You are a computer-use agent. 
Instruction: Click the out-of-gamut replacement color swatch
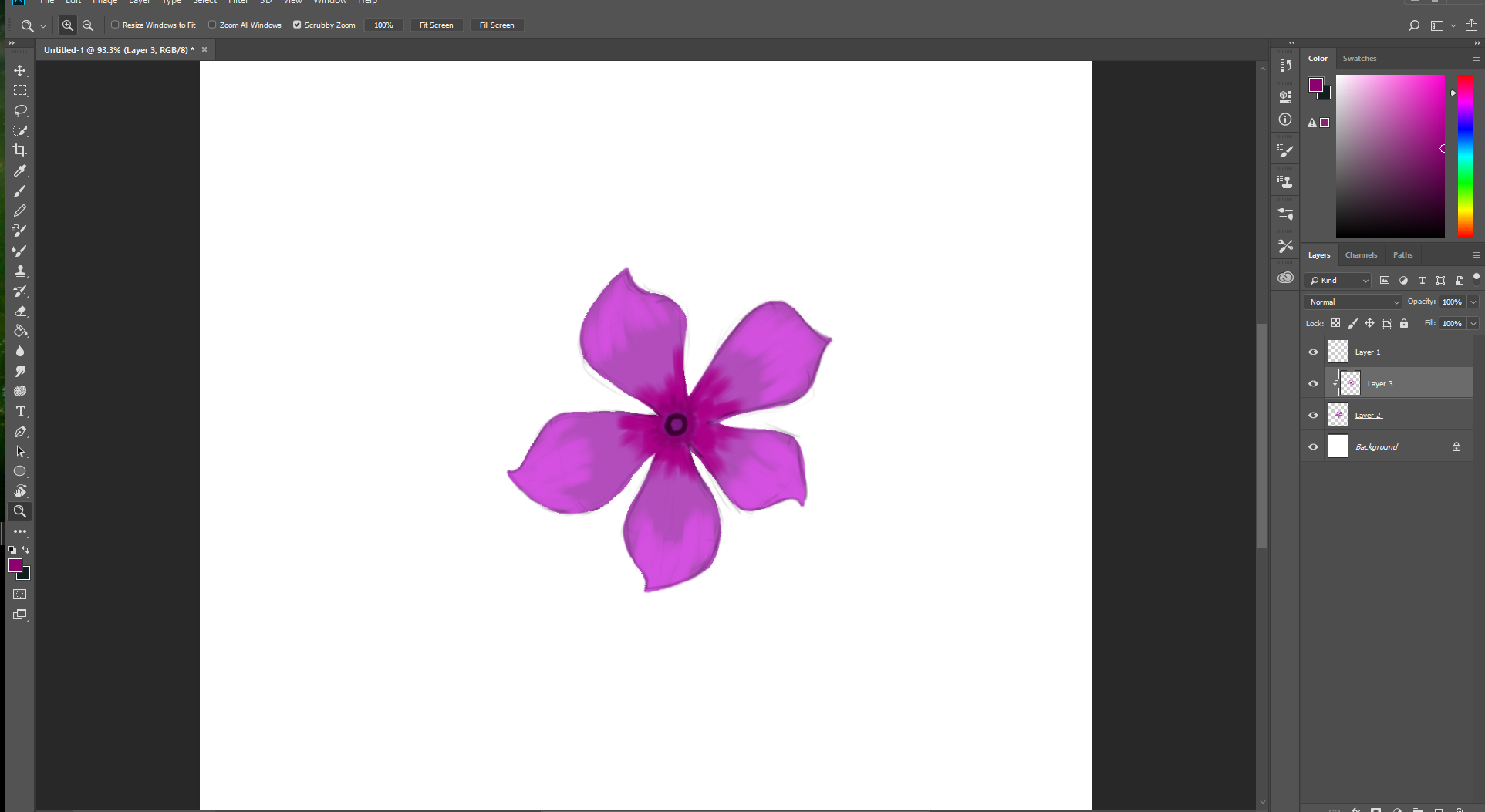(1325, 123)
